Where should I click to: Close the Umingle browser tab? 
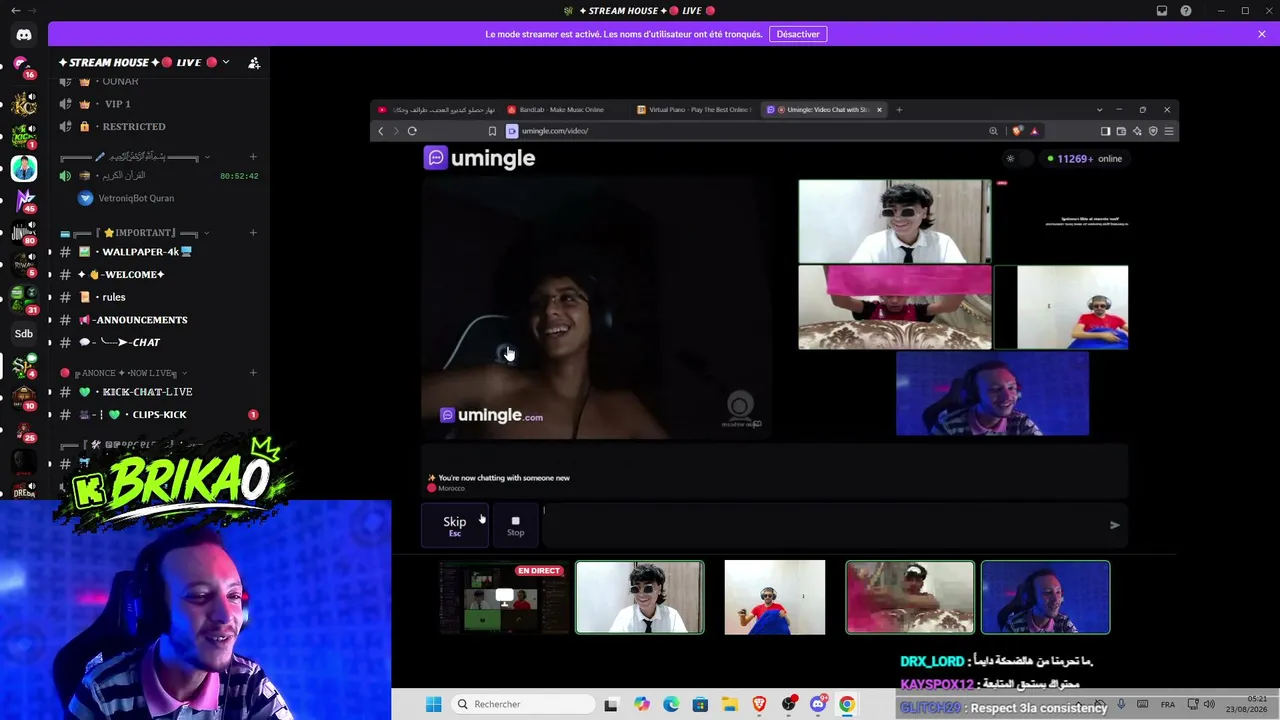[x=879, y=110]
